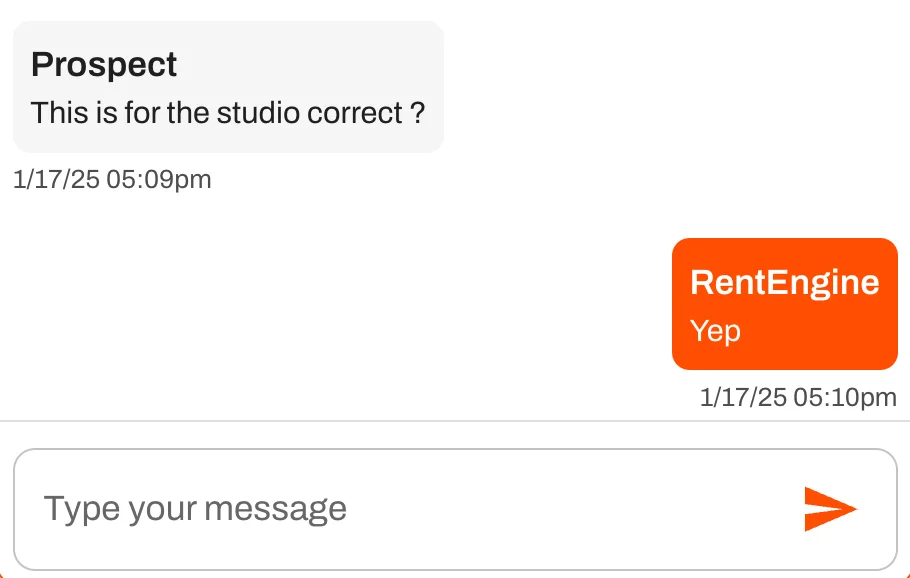Click the orange bar below the composer
Image resolution: width=910 pixels, height=578 pixels.
455,574
